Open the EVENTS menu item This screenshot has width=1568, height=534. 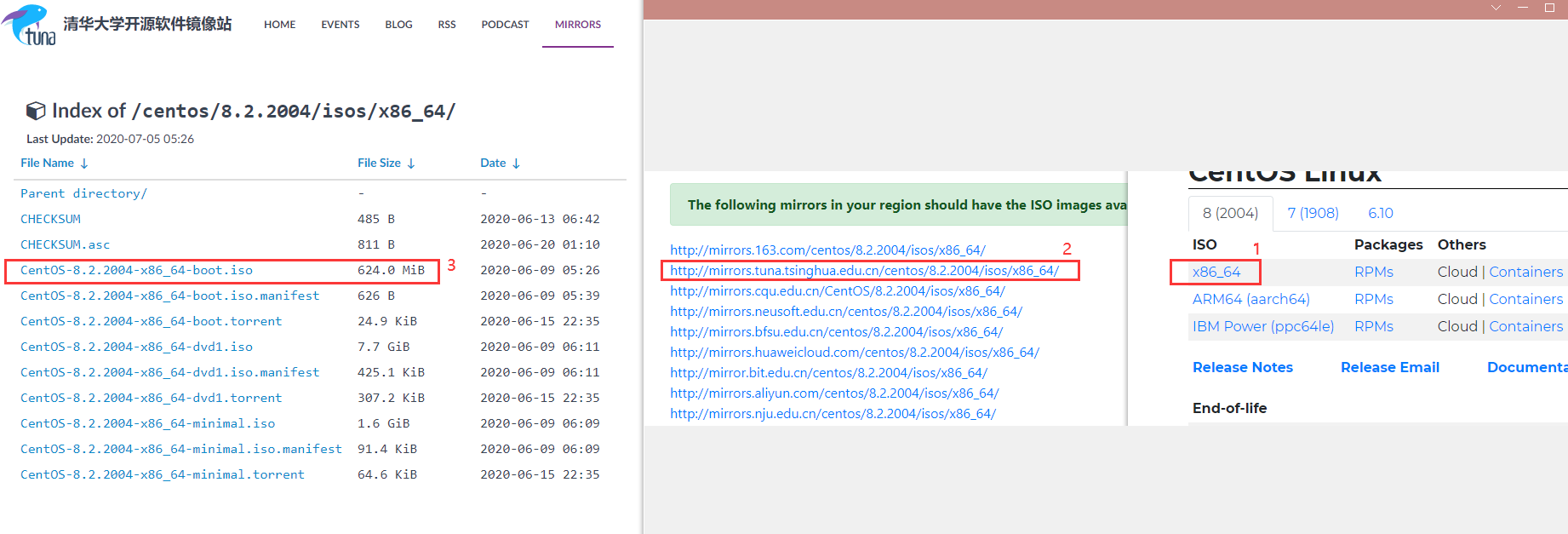point(340,25)
